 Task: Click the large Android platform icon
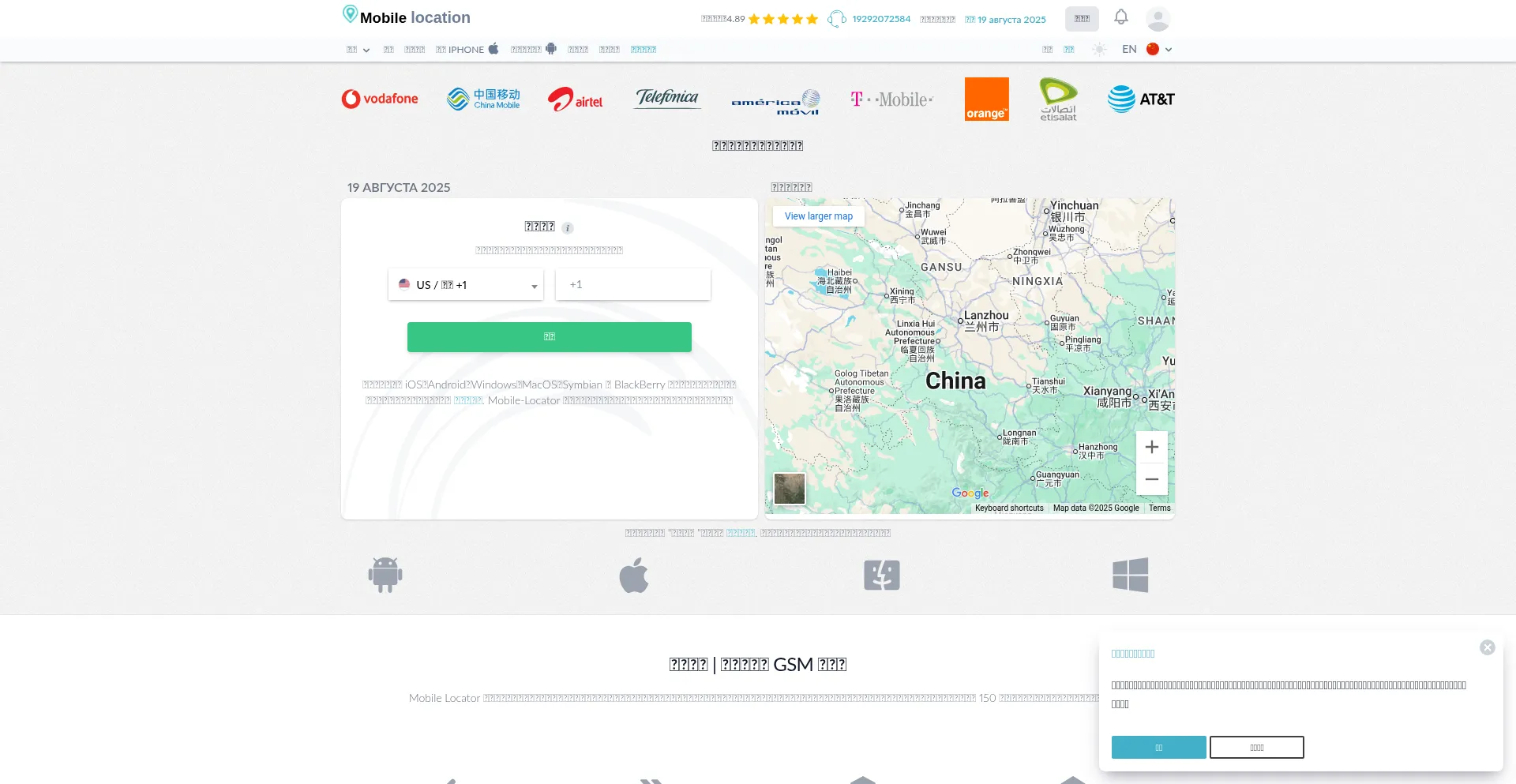[385, 575]
